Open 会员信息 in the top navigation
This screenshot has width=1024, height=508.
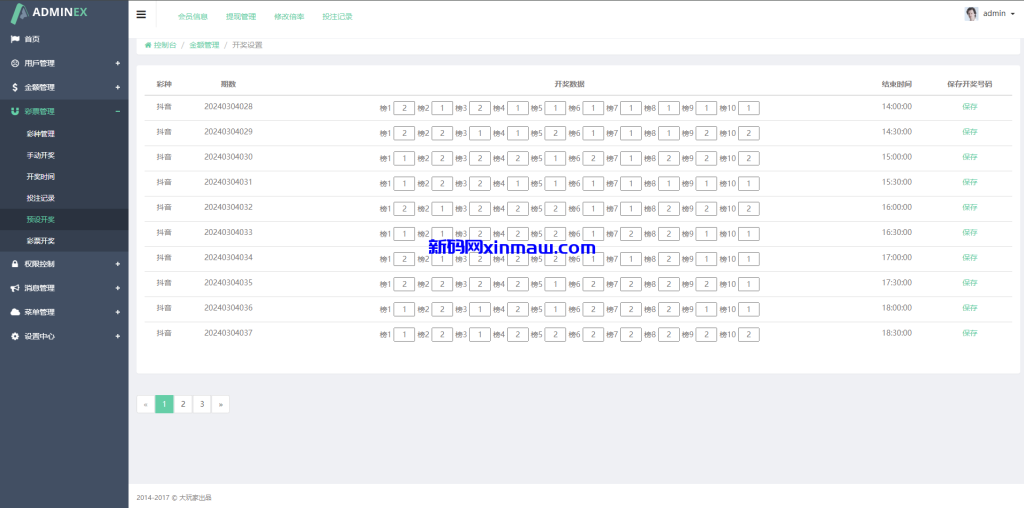click(192, 17)
